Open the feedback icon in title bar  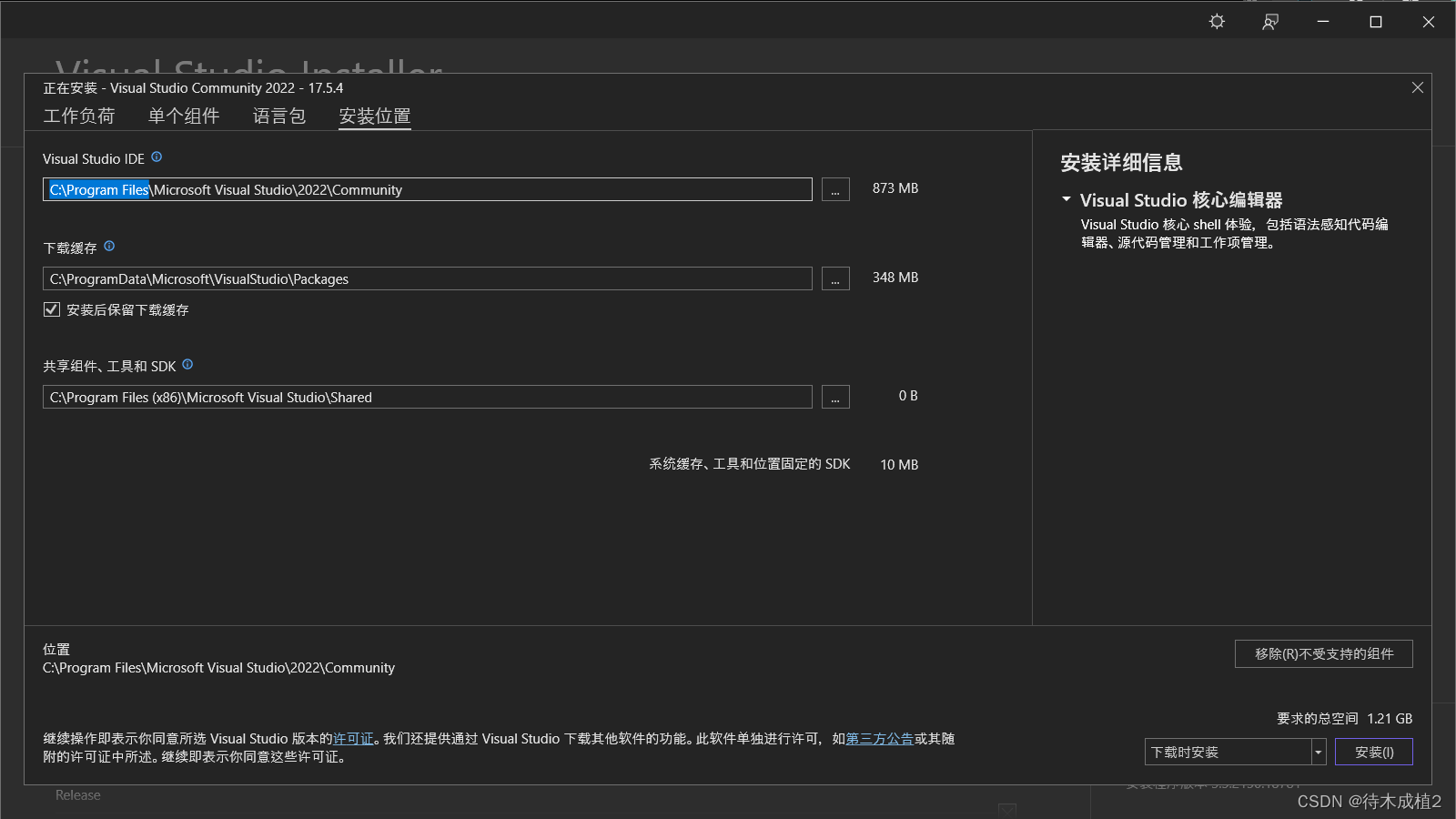click(1270, 22)
